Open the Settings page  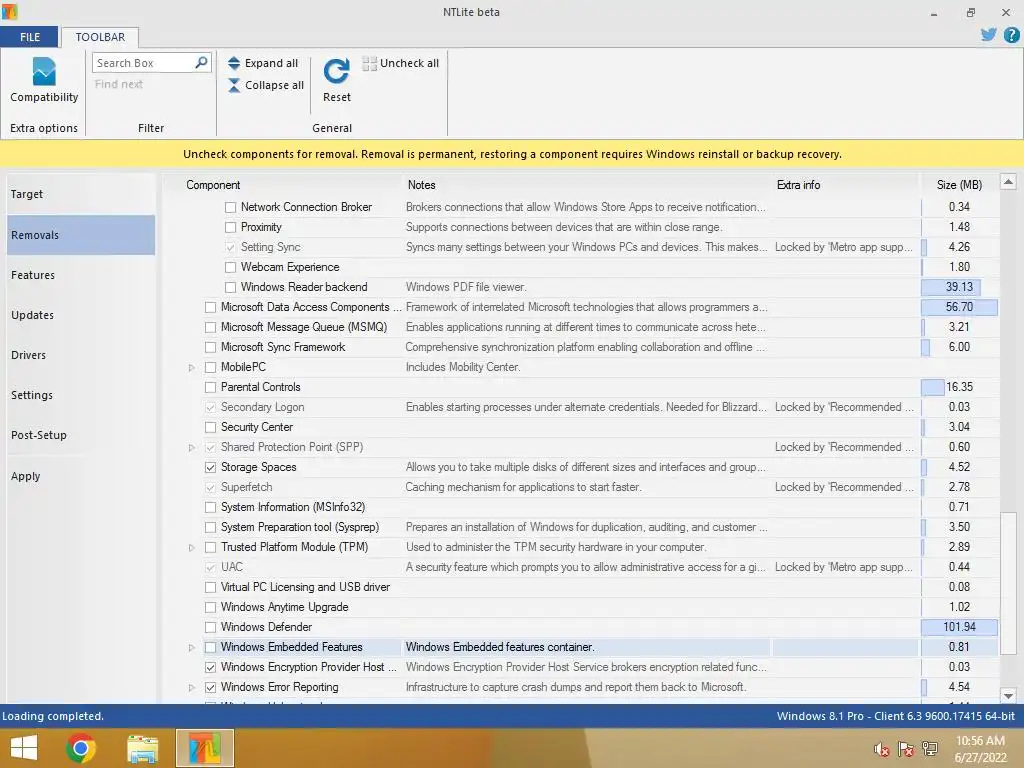(x=81, y=395)
